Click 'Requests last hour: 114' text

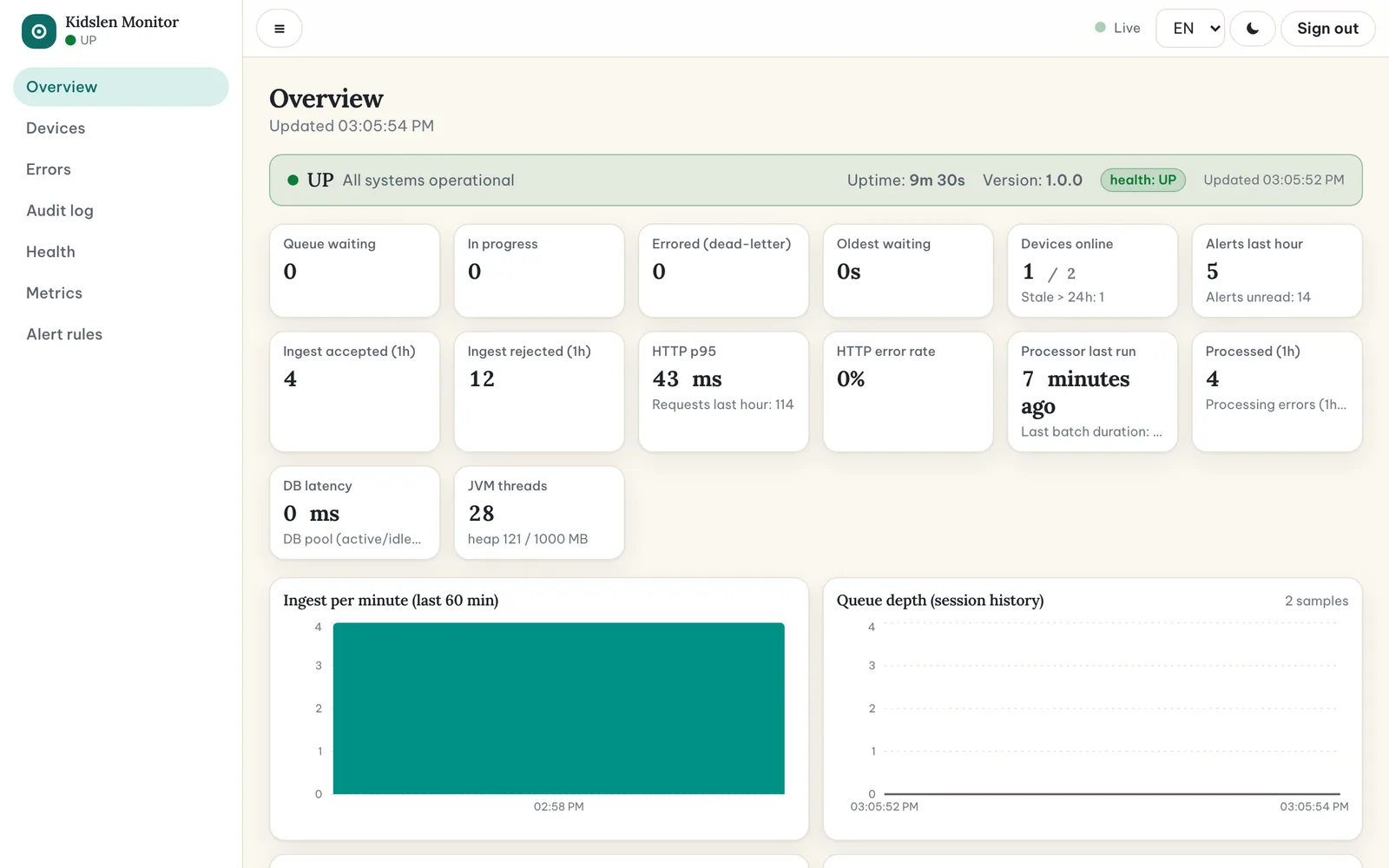point(722,404)
